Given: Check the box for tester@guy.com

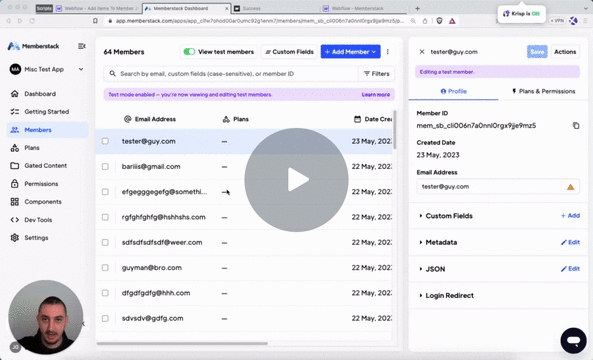Looking at the screenshot, I should 105,141.
